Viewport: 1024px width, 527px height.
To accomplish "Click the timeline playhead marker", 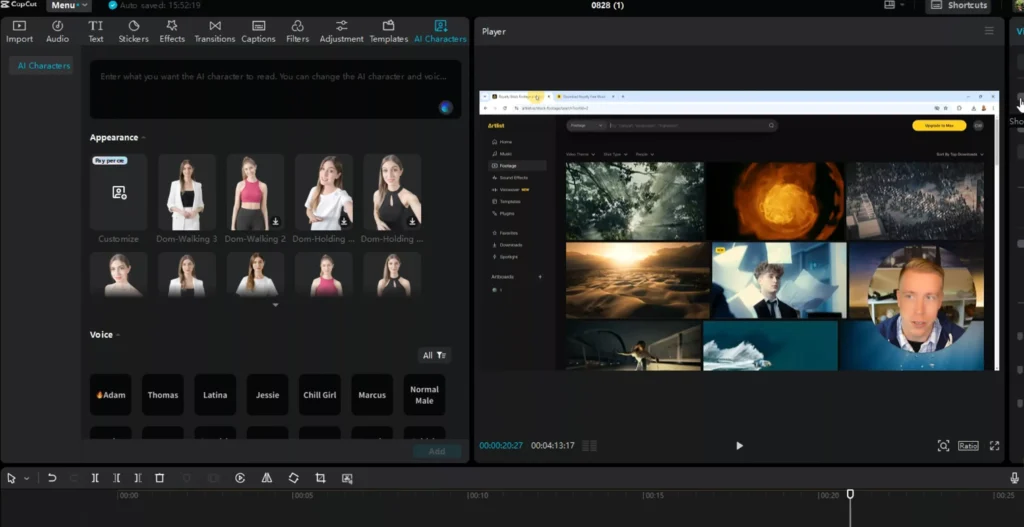I will click(x=850, y=494).
